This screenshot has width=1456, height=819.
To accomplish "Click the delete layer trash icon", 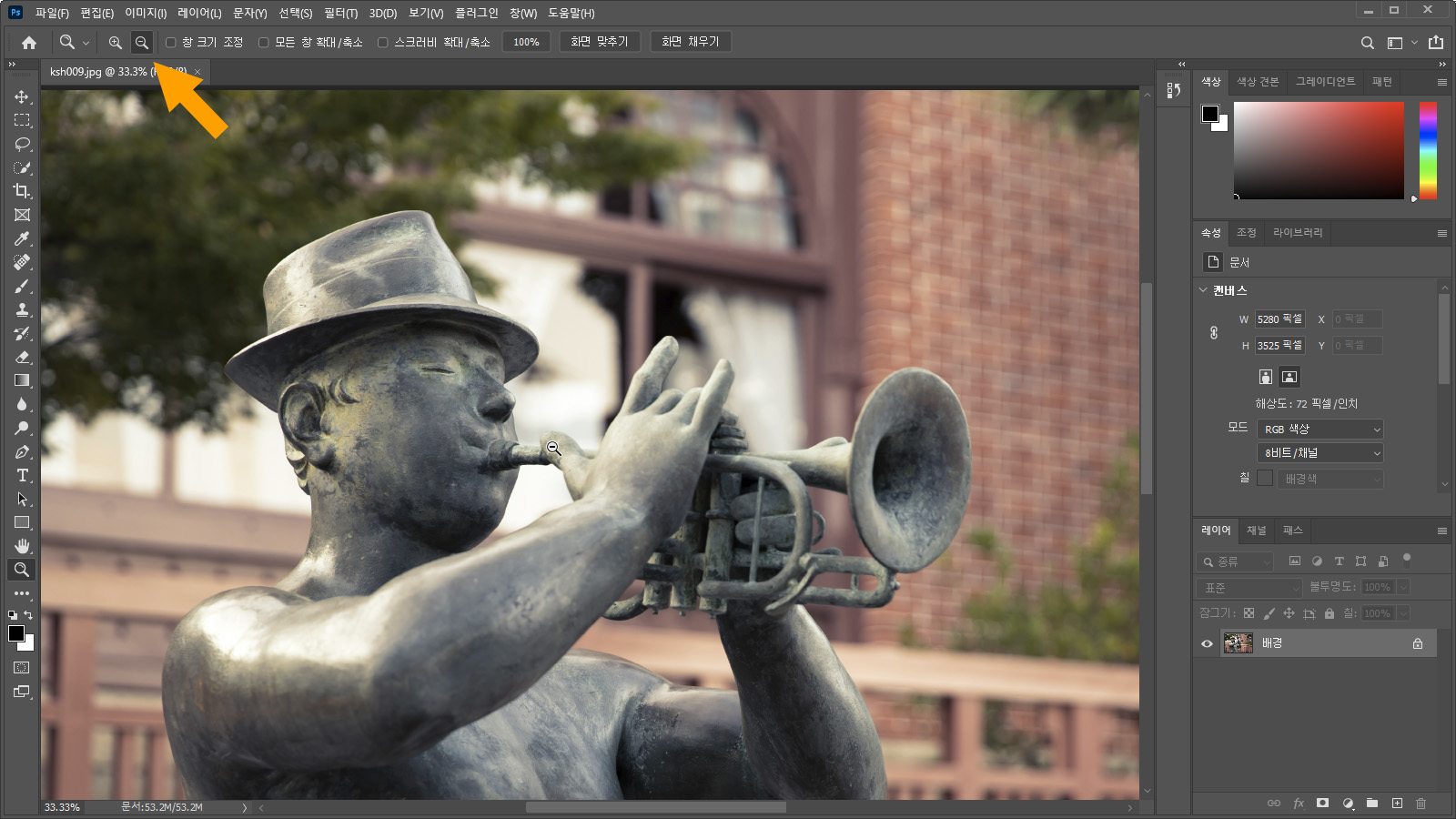I will click(1421, 804).
